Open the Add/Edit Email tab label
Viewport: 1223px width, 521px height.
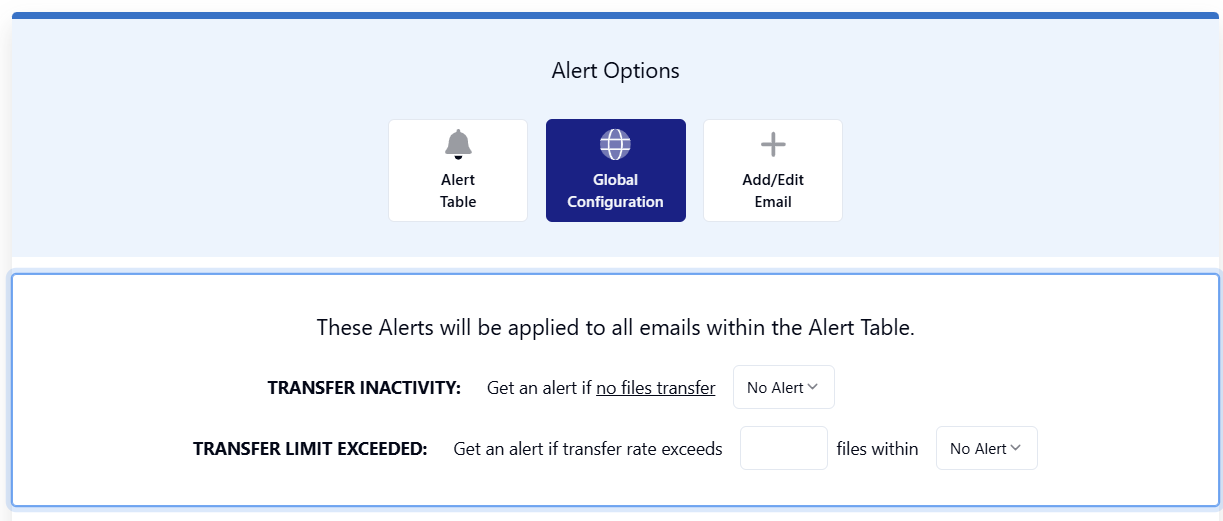[773, 191]
